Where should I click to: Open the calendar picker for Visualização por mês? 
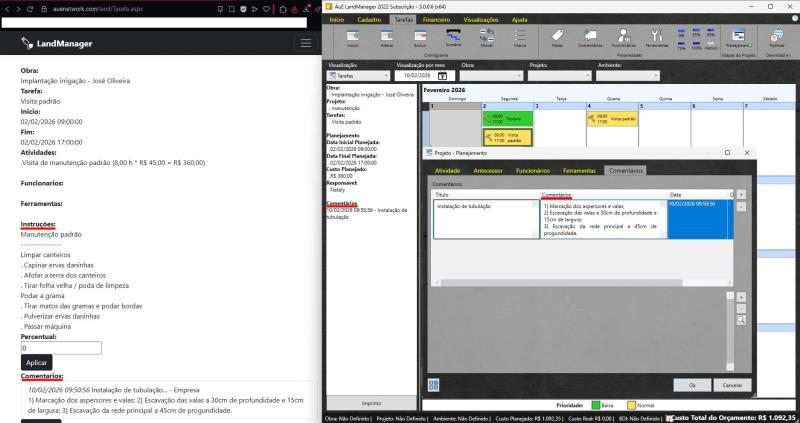[x=442, y=75]
